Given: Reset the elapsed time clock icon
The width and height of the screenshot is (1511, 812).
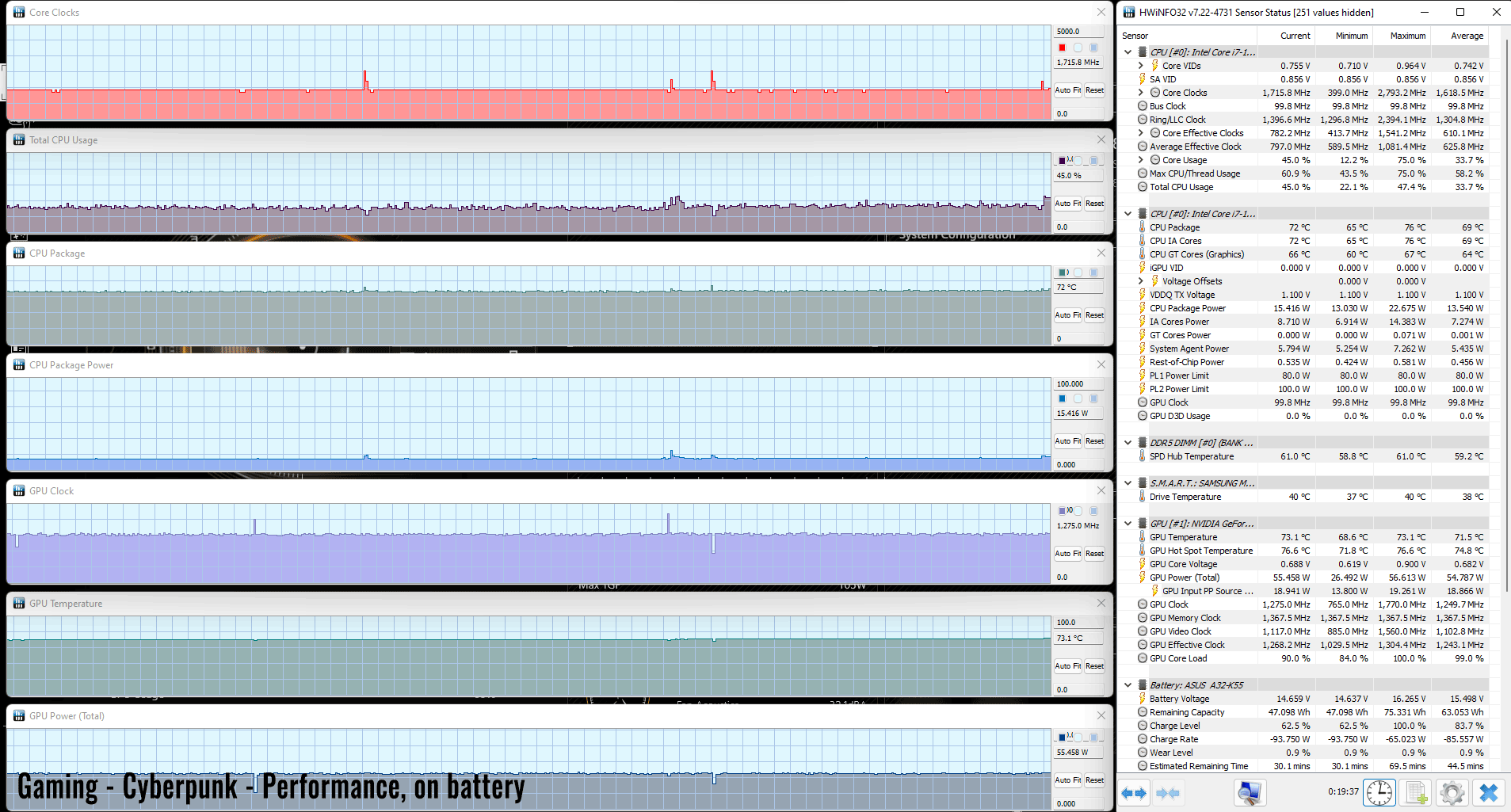Looking at the screenshot, I should [x=1379, y=792].
